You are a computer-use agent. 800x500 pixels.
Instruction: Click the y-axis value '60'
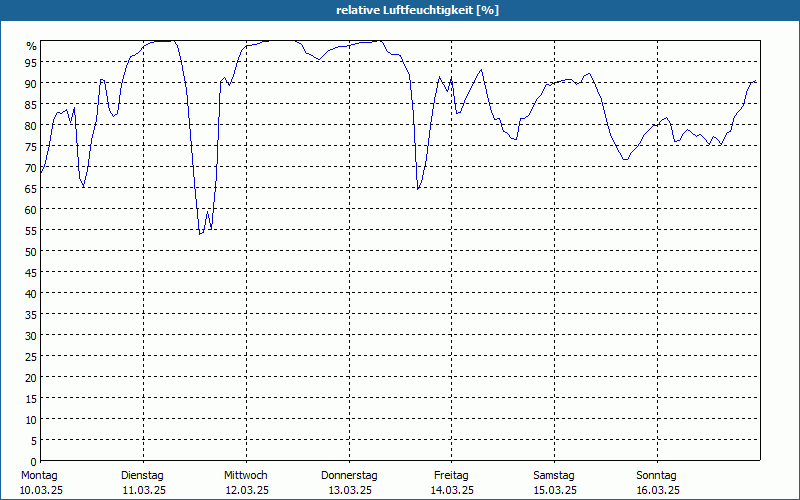[31, 210]
